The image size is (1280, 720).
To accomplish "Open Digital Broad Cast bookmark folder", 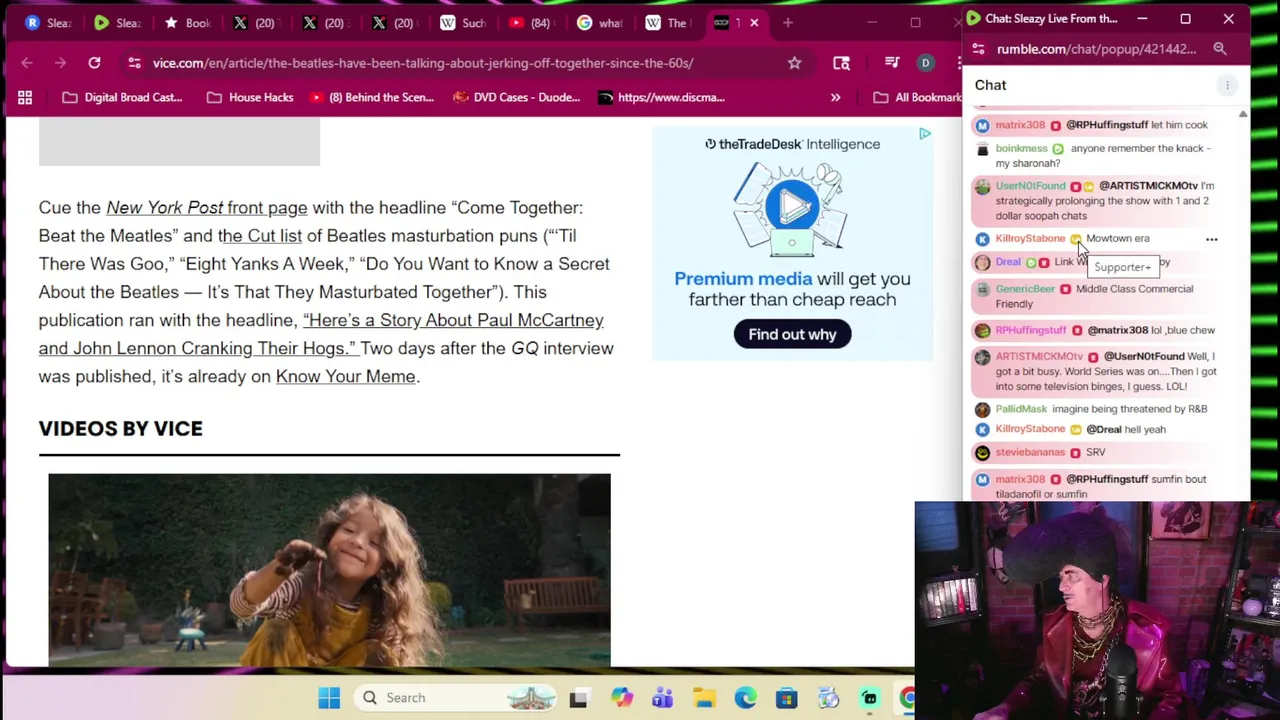I will 122,97.
